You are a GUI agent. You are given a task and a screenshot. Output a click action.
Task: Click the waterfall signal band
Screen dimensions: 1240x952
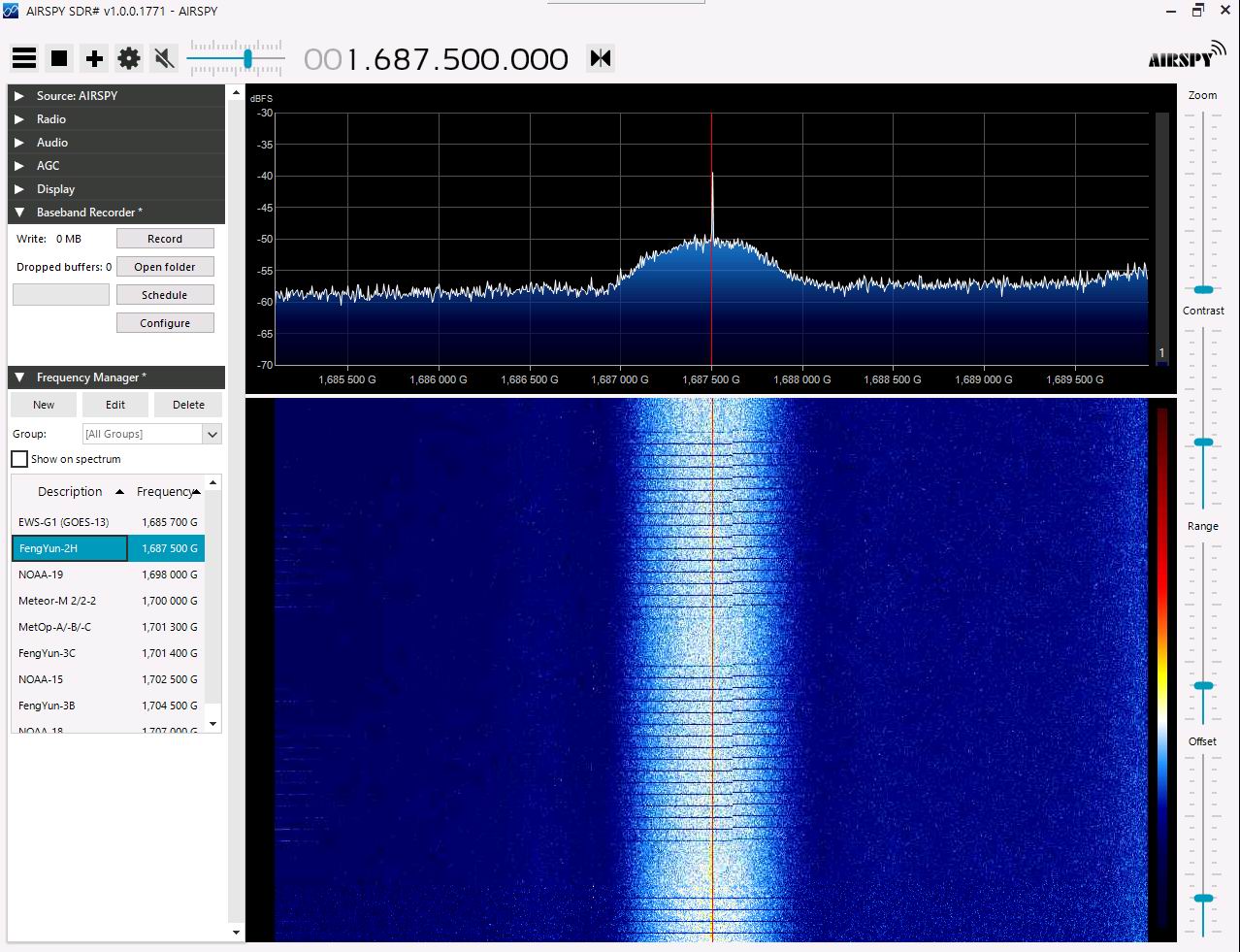710,670
